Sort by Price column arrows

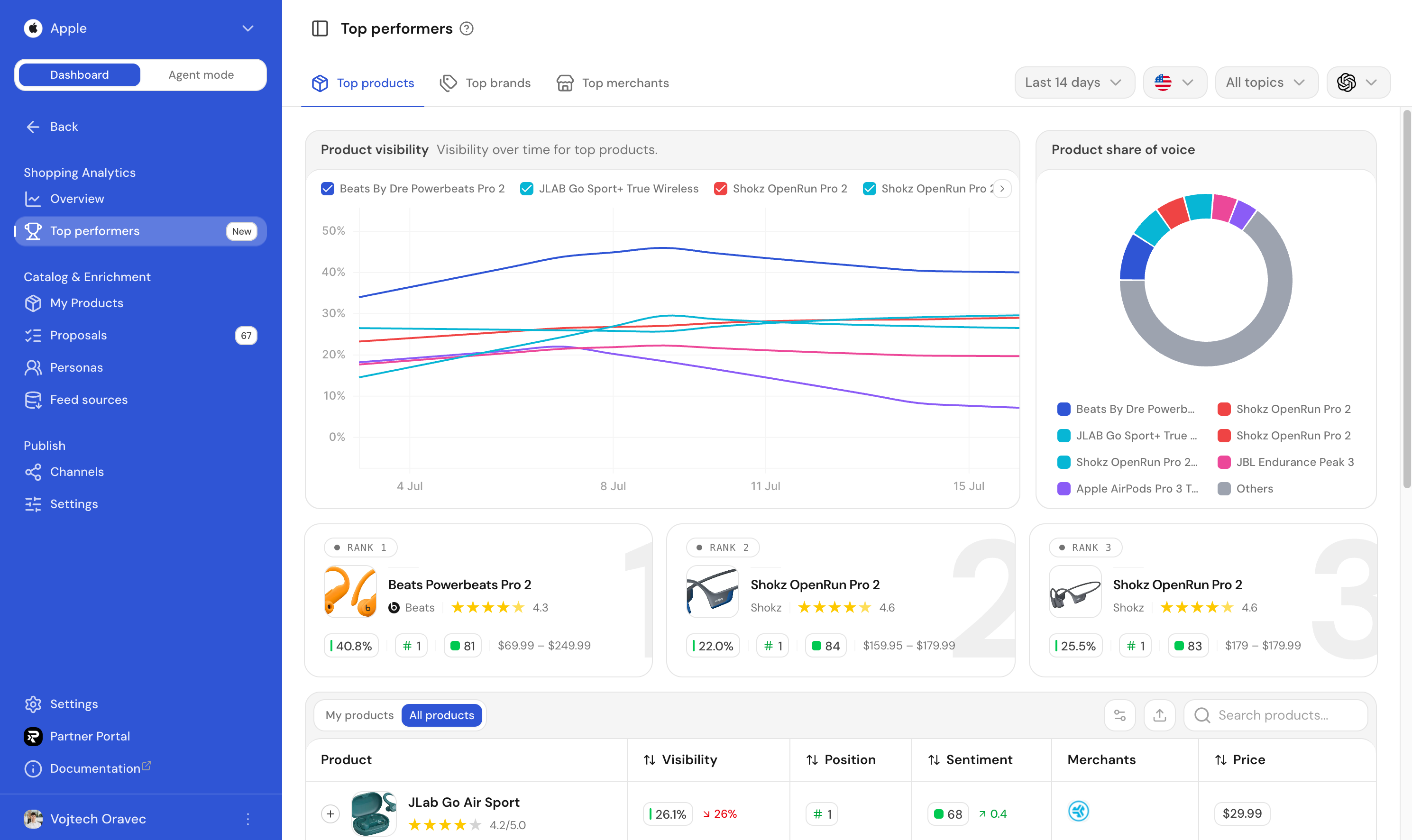[x=1220, y=759]
